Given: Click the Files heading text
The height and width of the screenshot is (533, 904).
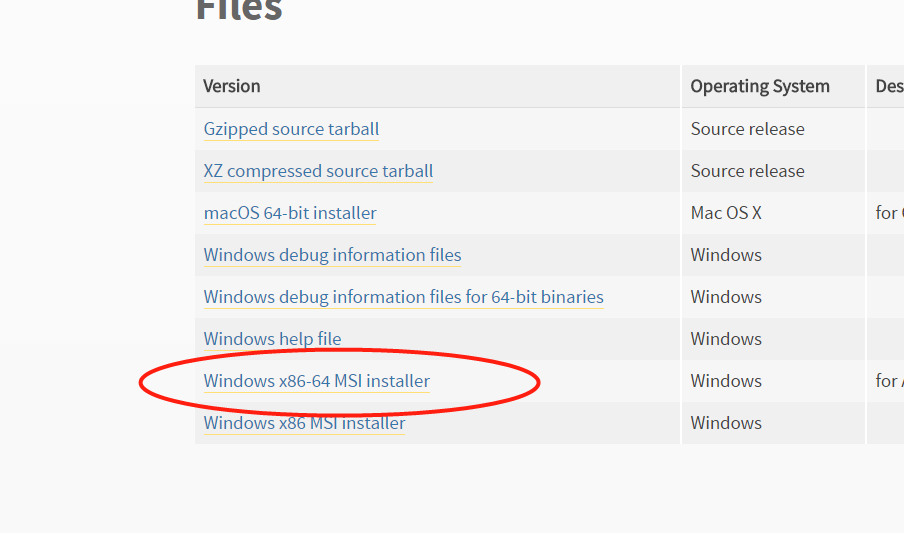Looking at the screenshot, I should [239, 10].
